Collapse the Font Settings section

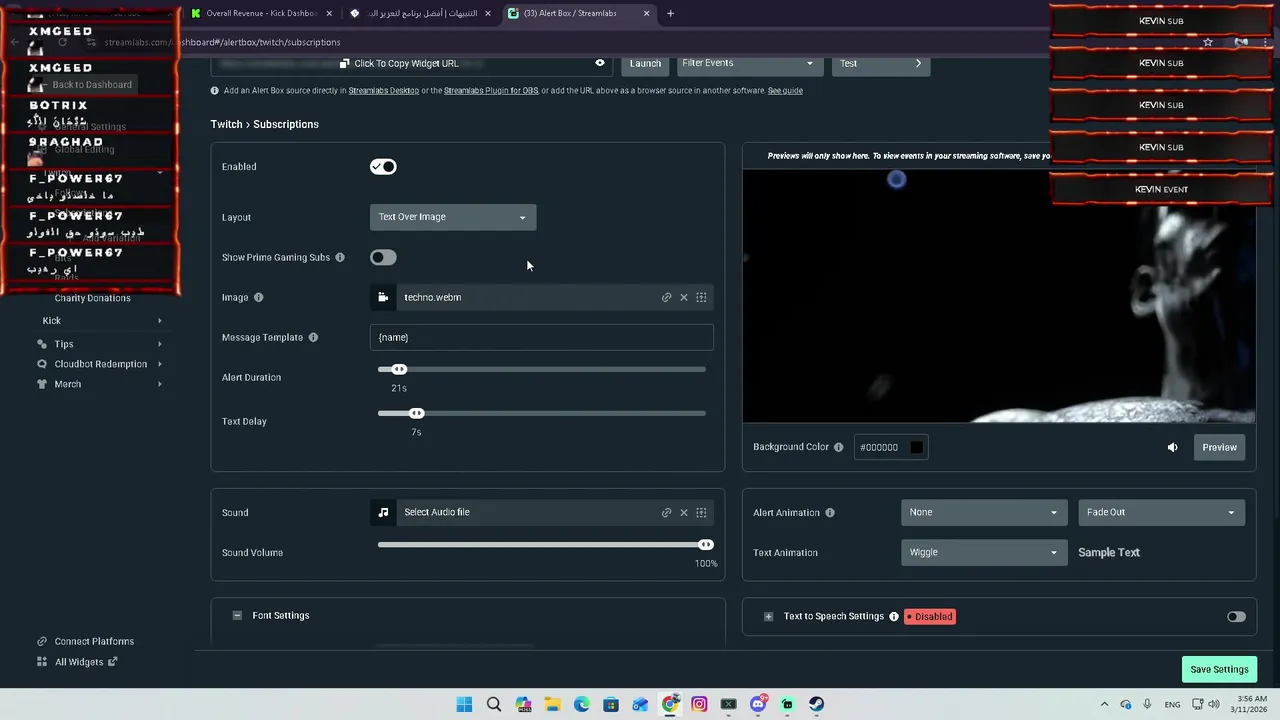coord(237,615)
